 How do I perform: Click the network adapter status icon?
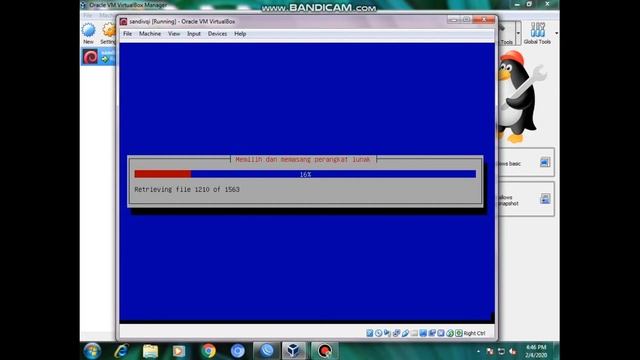click(x=396, y=333)
